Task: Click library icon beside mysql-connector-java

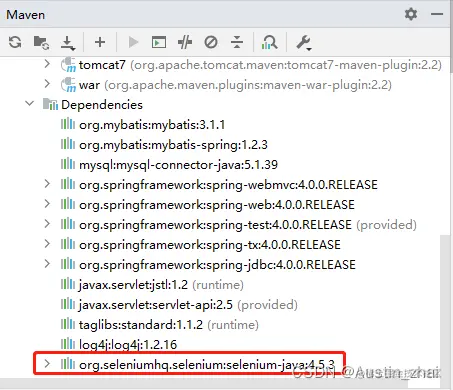Action: point(68,164)
